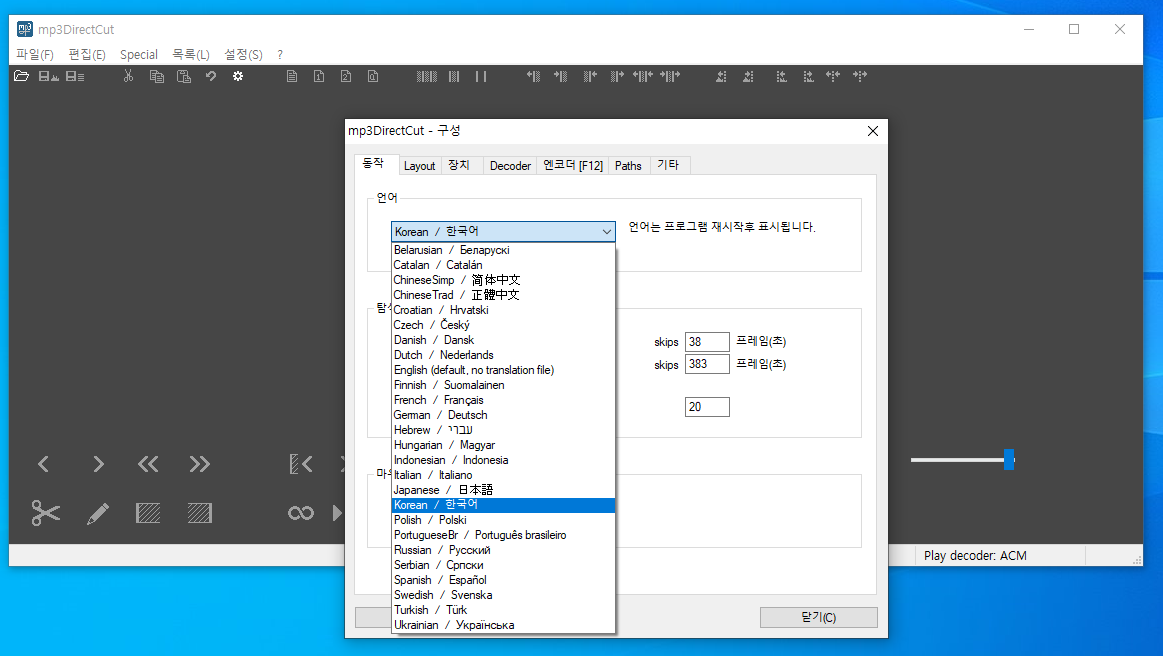
Task: Choose Spanish / Español language option
Action: pyautogui.click(x=503, y=580)
